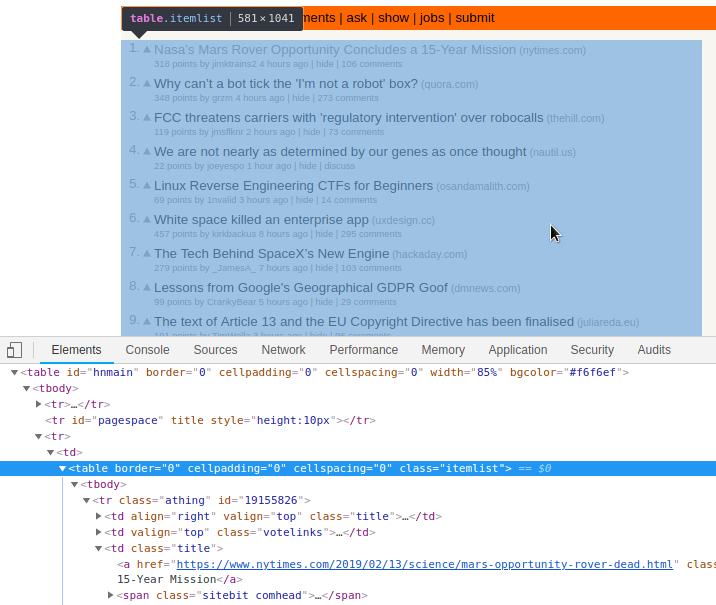Open the FCC threatens carriers story
The image size is (716, 605).
click(x=348, y=117)
